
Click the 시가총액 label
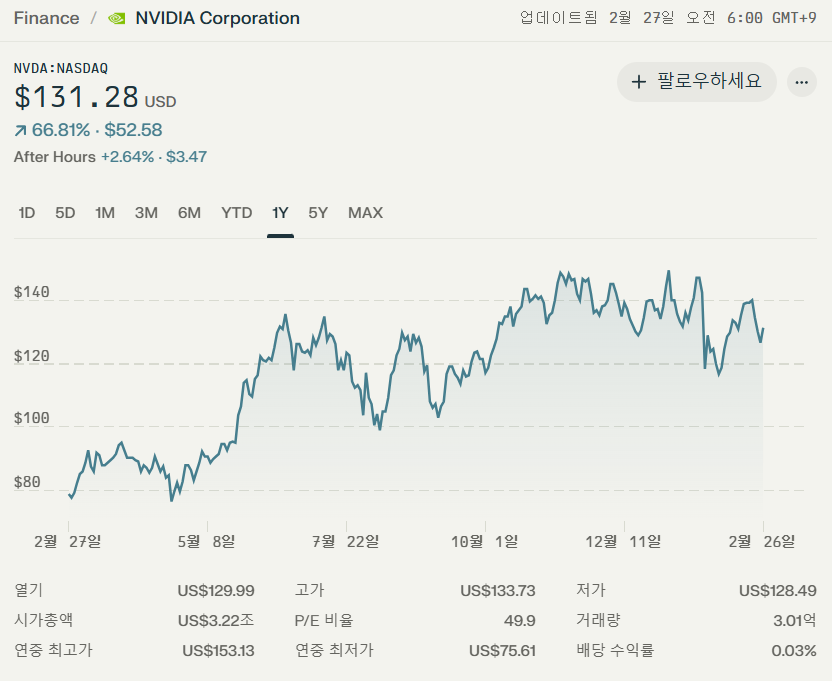44,620
